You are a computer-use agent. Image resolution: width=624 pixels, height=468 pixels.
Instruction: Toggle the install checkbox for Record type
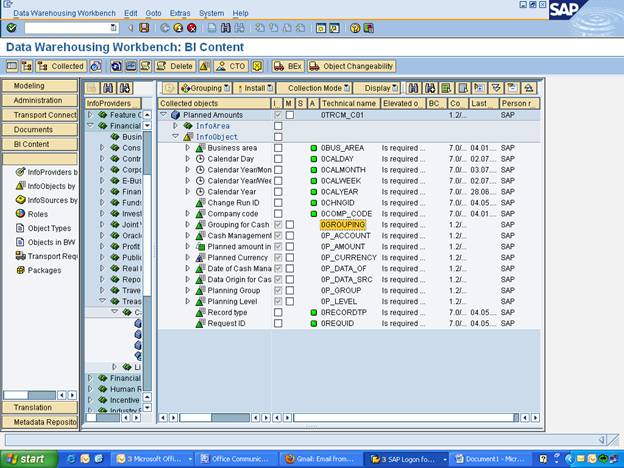[x=278, y=312]
